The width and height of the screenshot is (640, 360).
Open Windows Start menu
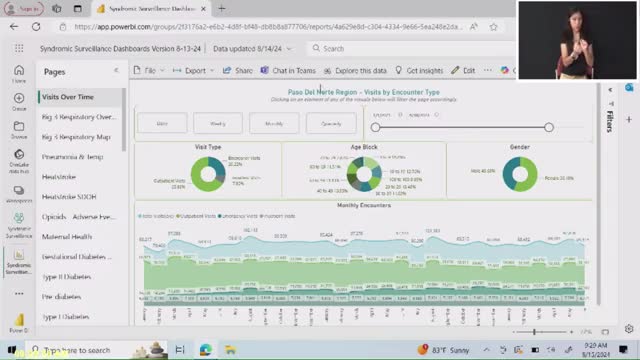tap(11, 350)
